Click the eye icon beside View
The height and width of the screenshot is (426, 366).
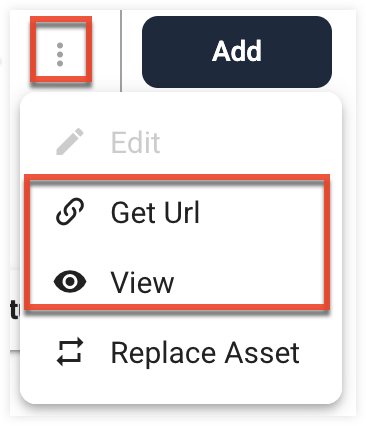point(70,282)
